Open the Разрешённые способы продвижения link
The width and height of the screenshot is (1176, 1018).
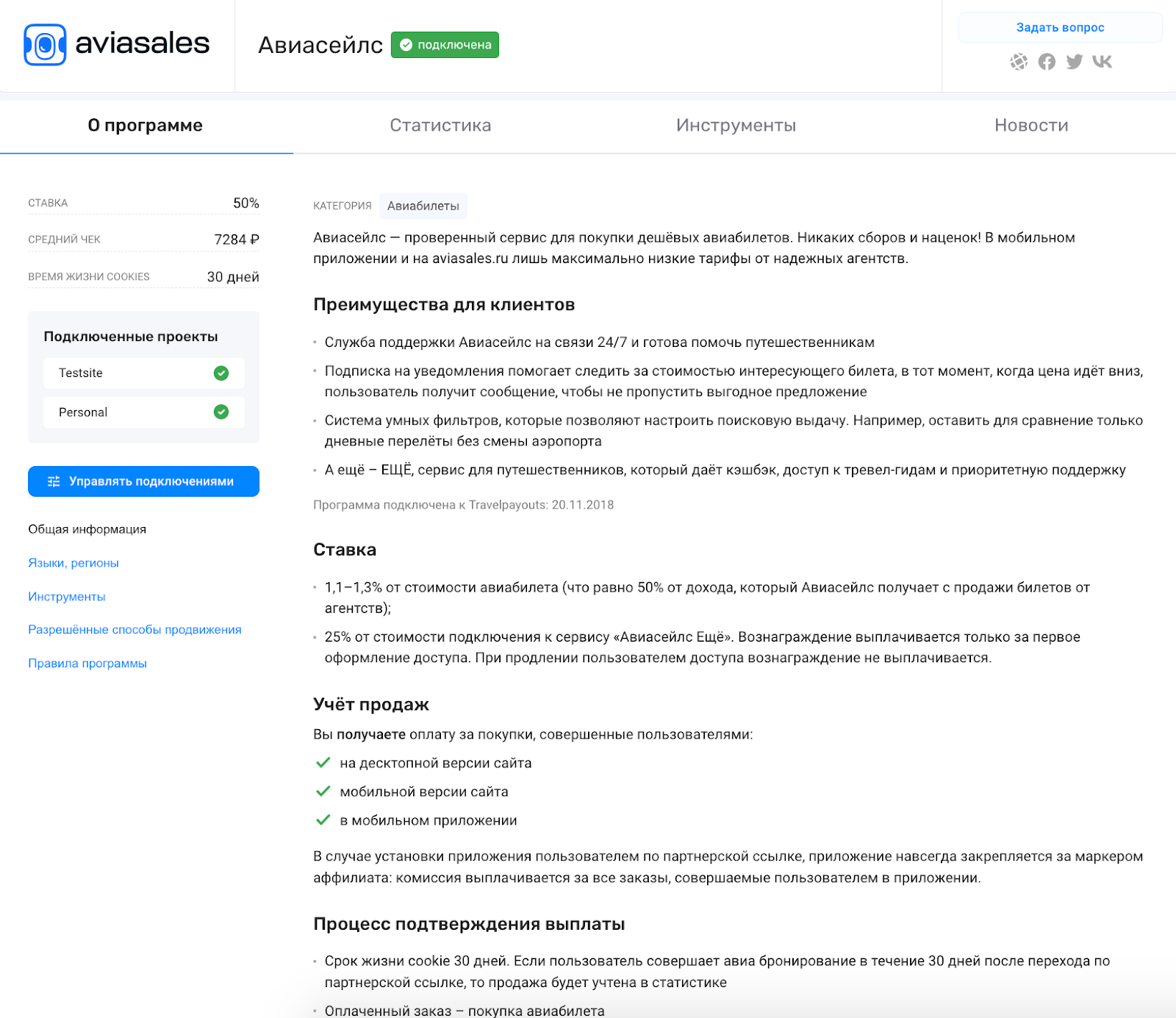click(135, 630)
